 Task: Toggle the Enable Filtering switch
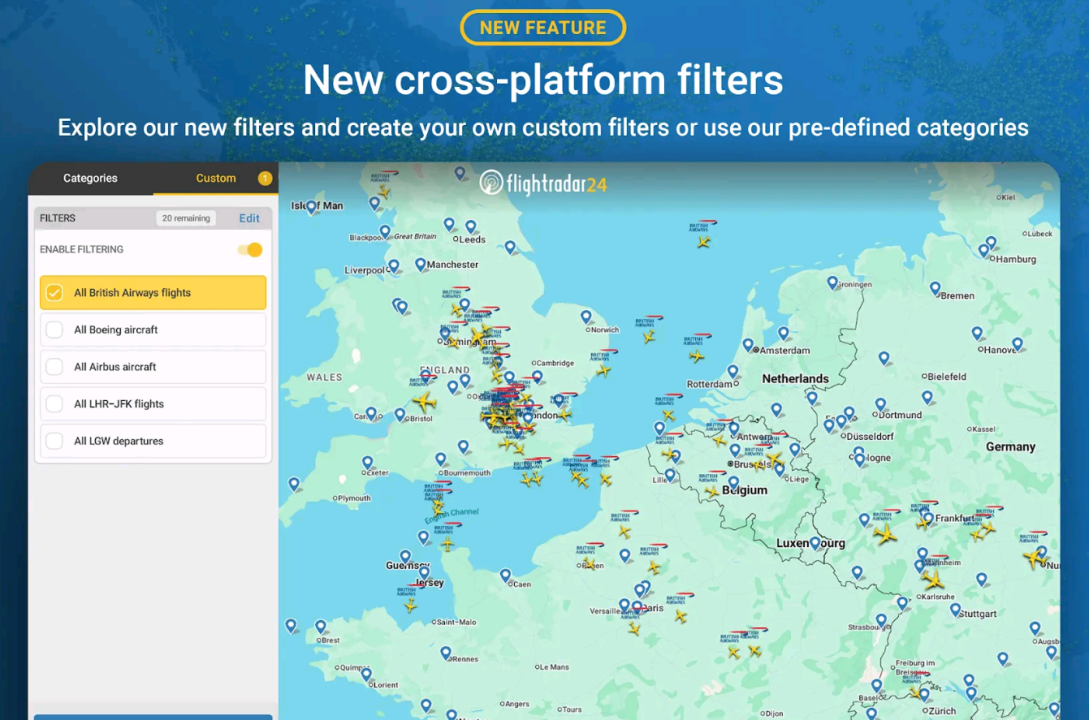251,249
